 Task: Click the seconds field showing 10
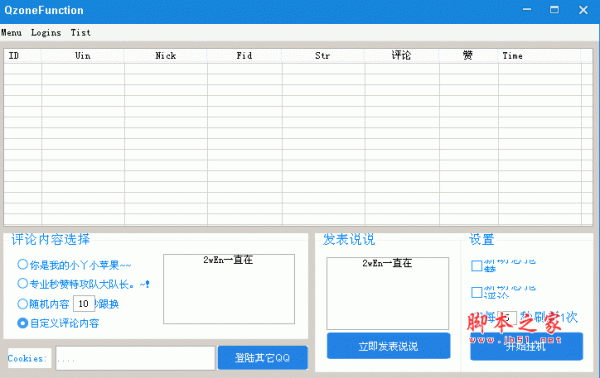pos(84,304)
